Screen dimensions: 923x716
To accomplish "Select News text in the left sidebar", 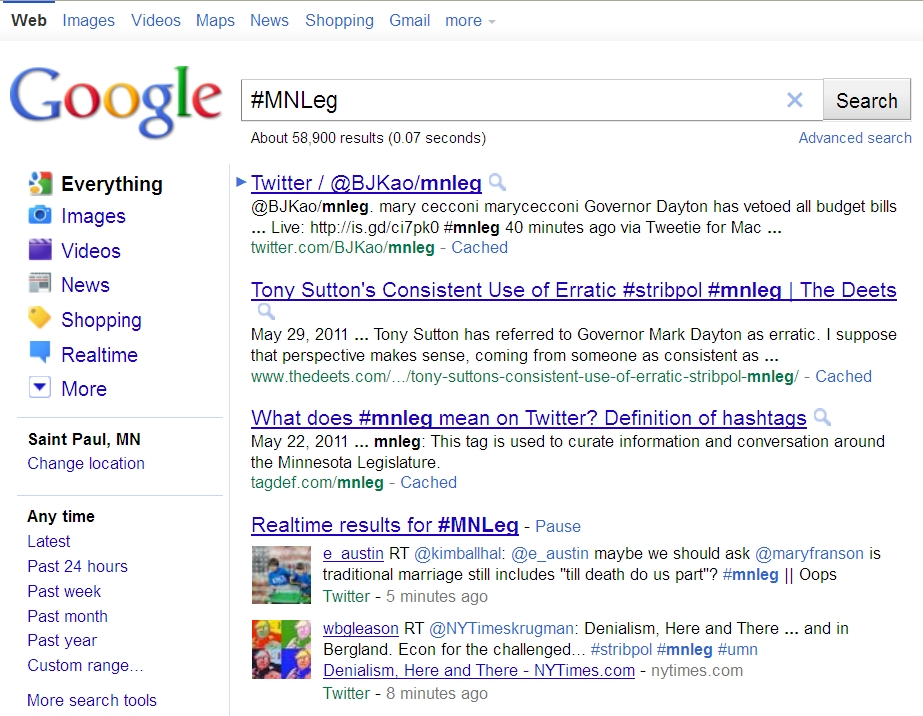I will [x=85, y=285].
